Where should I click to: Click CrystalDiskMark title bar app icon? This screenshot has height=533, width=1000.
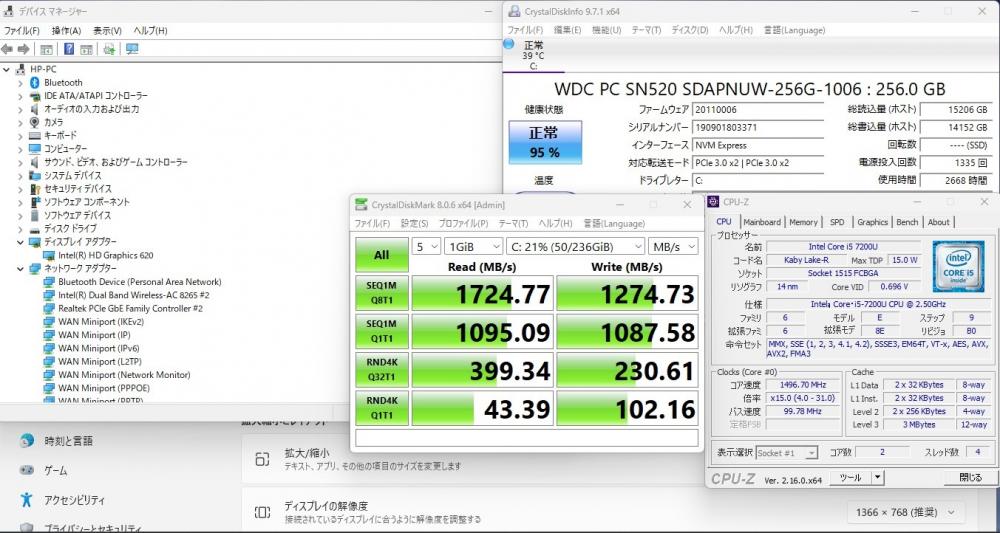coord(362,205)
